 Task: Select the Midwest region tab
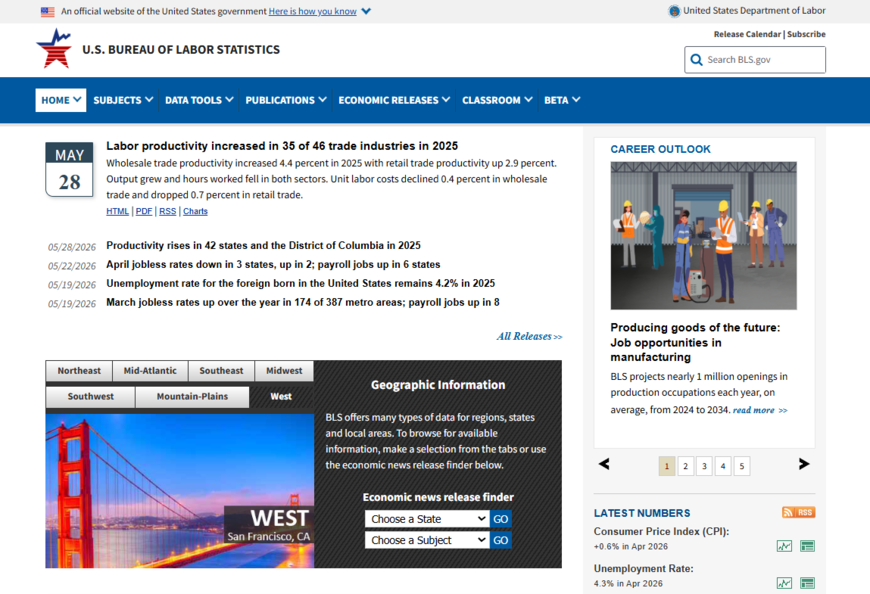[284, 370]
